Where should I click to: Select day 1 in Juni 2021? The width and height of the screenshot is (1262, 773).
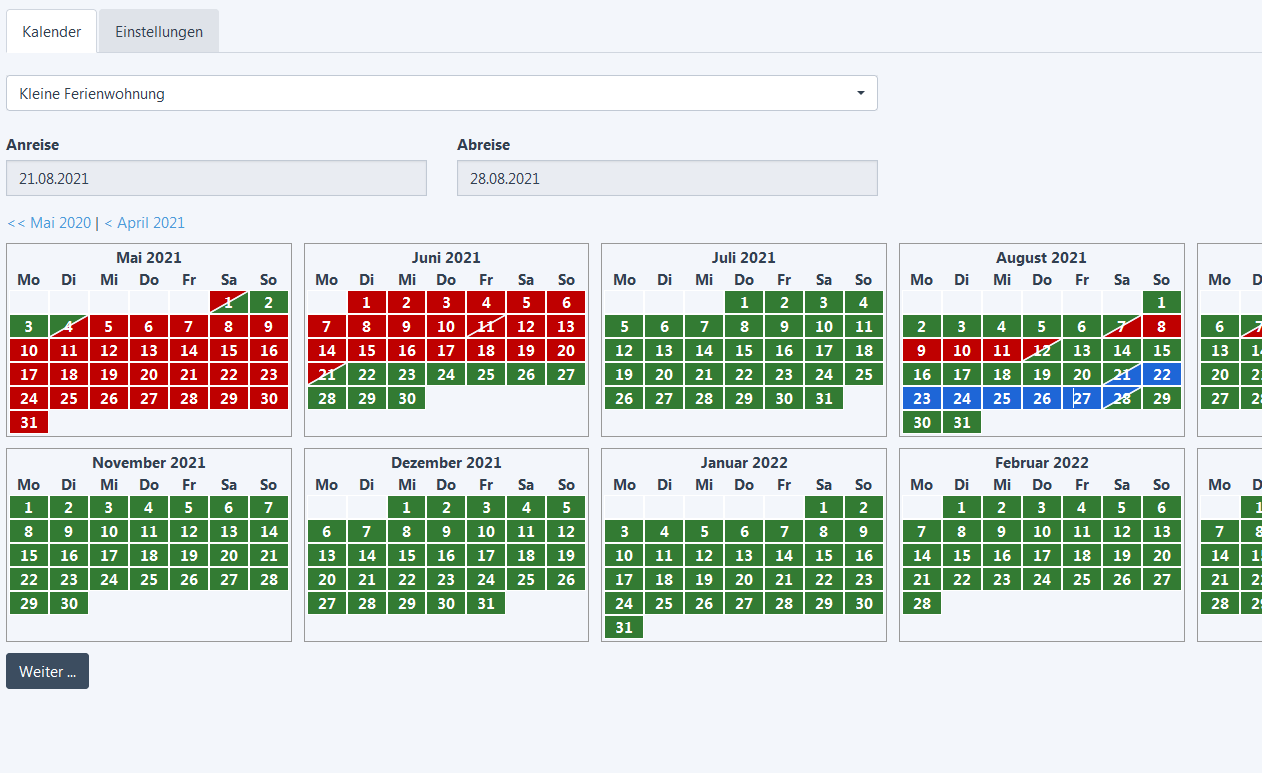tap(367, 302)
